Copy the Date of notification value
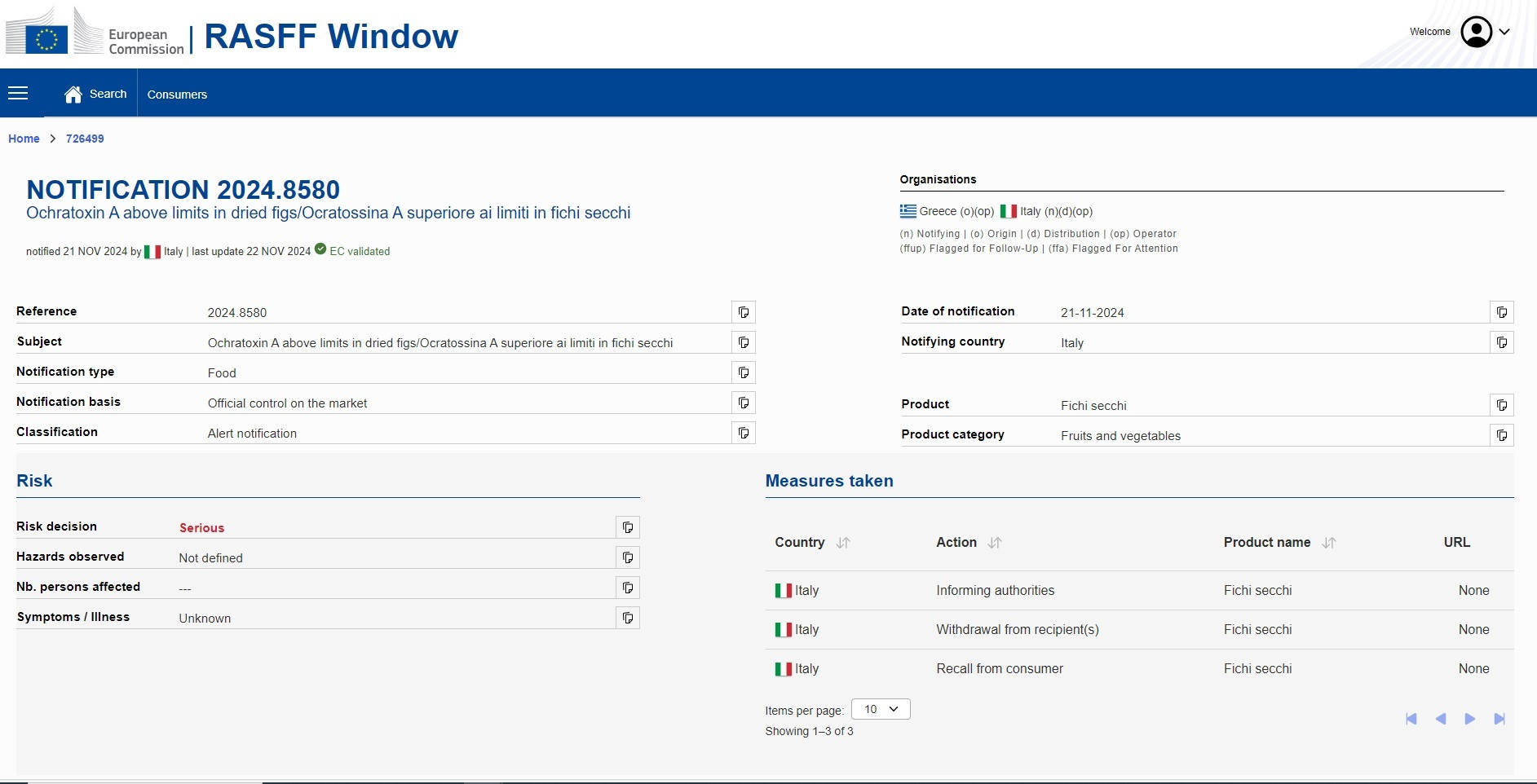The height and width of the screenshot is (784, 1537). [1501, 312]
